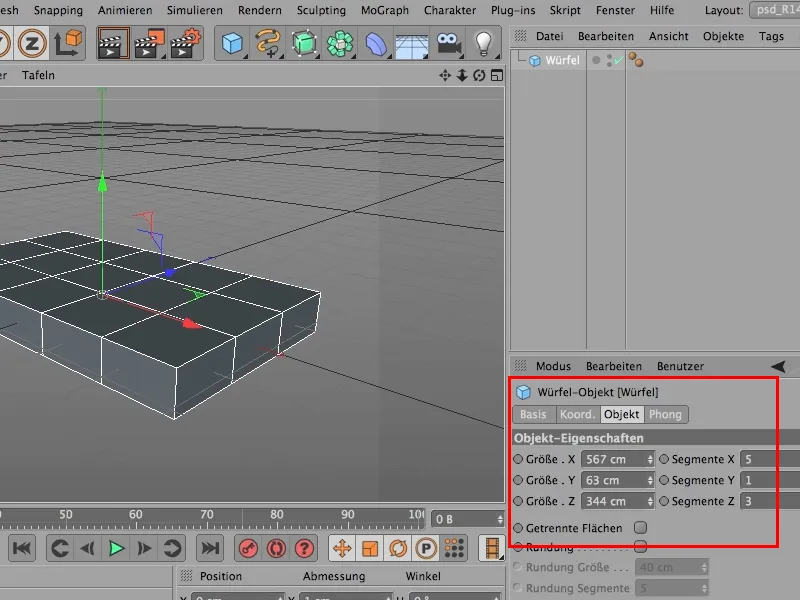The image size is (800, 600).
Task: Click the Render View clapperboard icon
Action: click(x=113, y=44)
